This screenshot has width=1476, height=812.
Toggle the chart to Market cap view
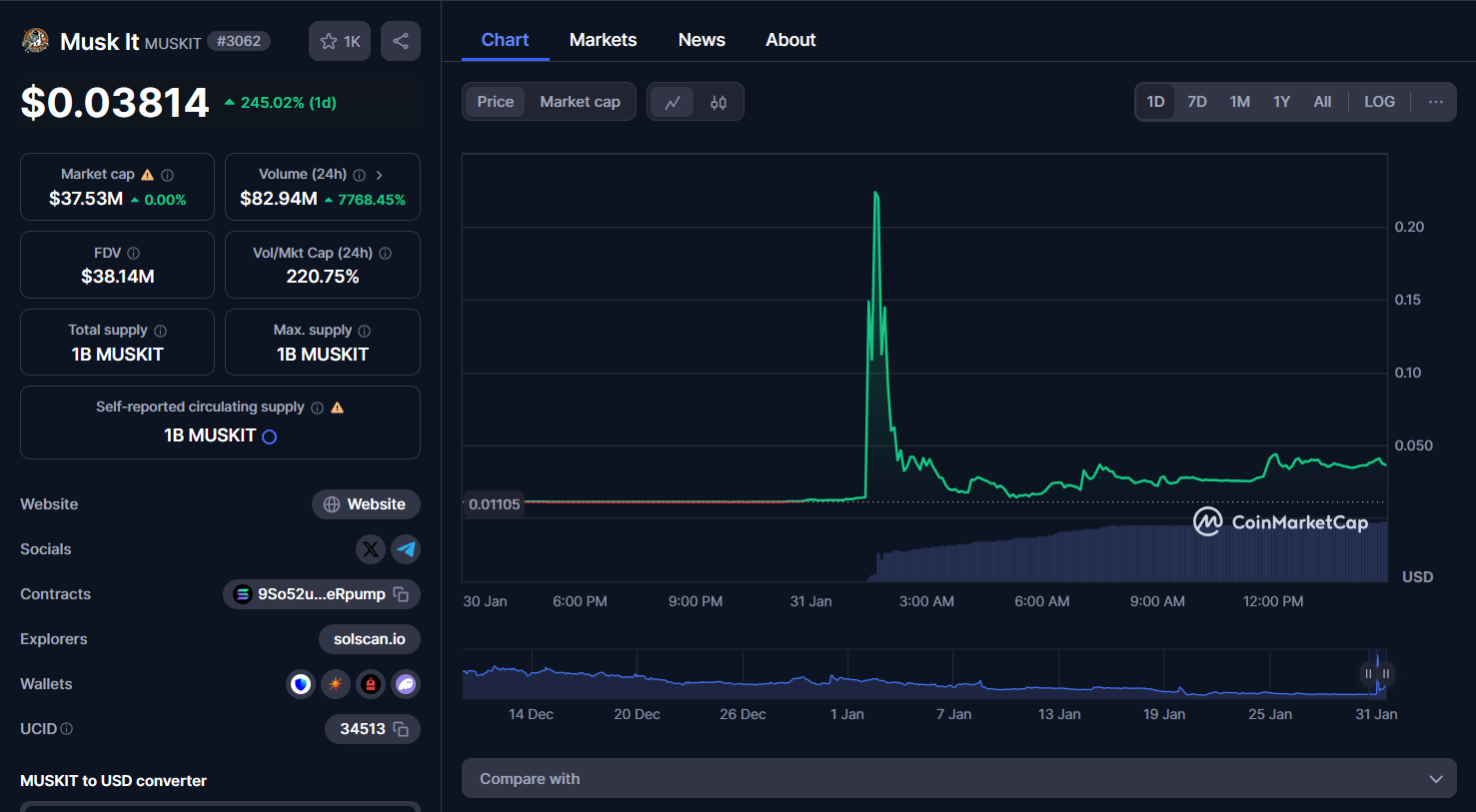pyautogui.click(x=580, y=101)
